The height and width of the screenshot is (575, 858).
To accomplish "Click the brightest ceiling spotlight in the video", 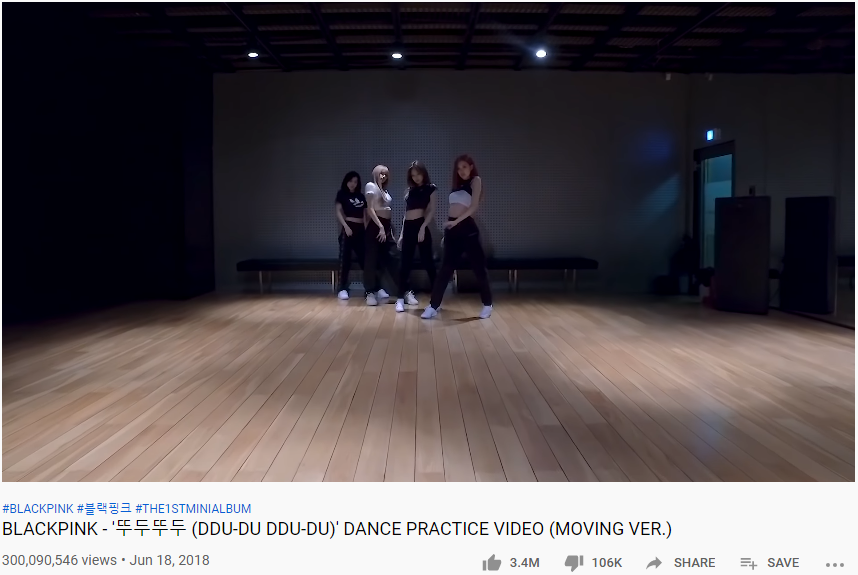I will 541,54.
